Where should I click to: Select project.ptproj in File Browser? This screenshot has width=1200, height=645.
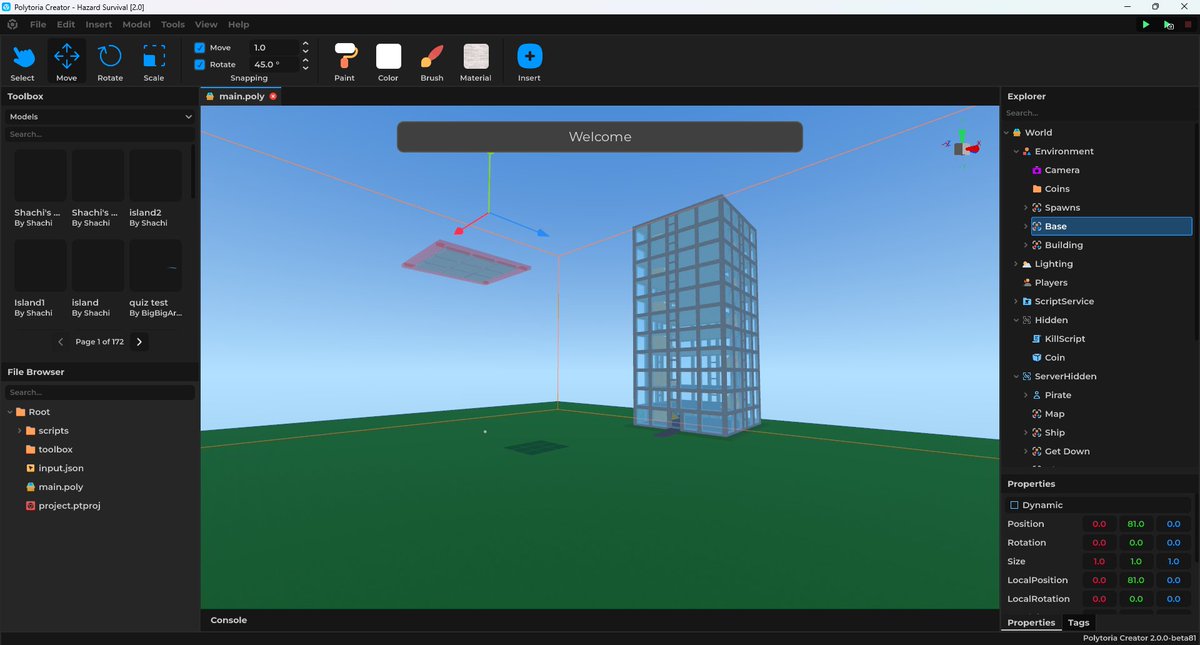click(x=69, y=506)
